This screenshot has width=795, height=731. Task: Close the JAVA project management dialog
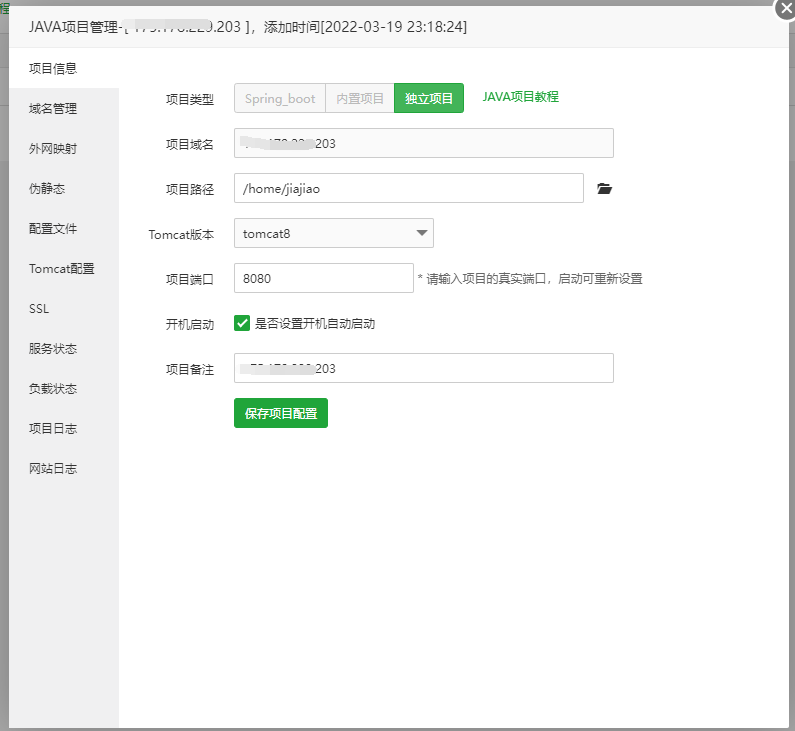pyautogui.click(x=786, y=9)
